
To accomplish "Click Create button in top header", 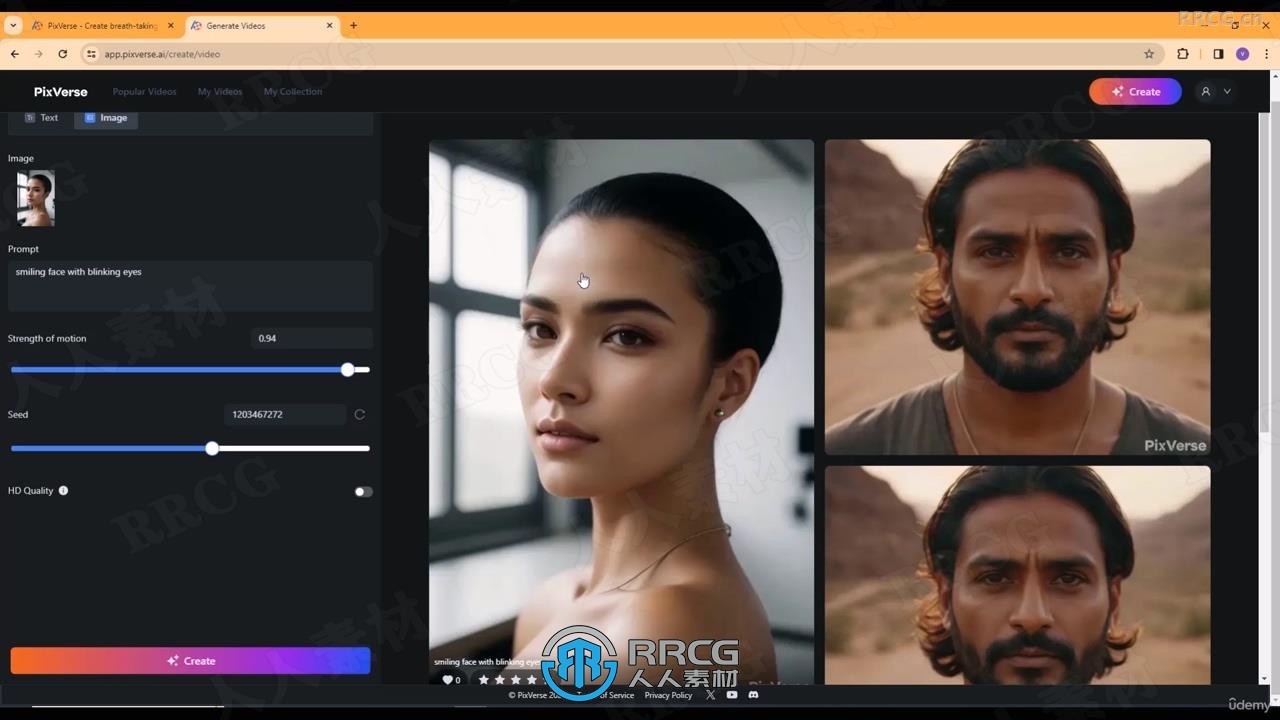I will coord(1135,92).
